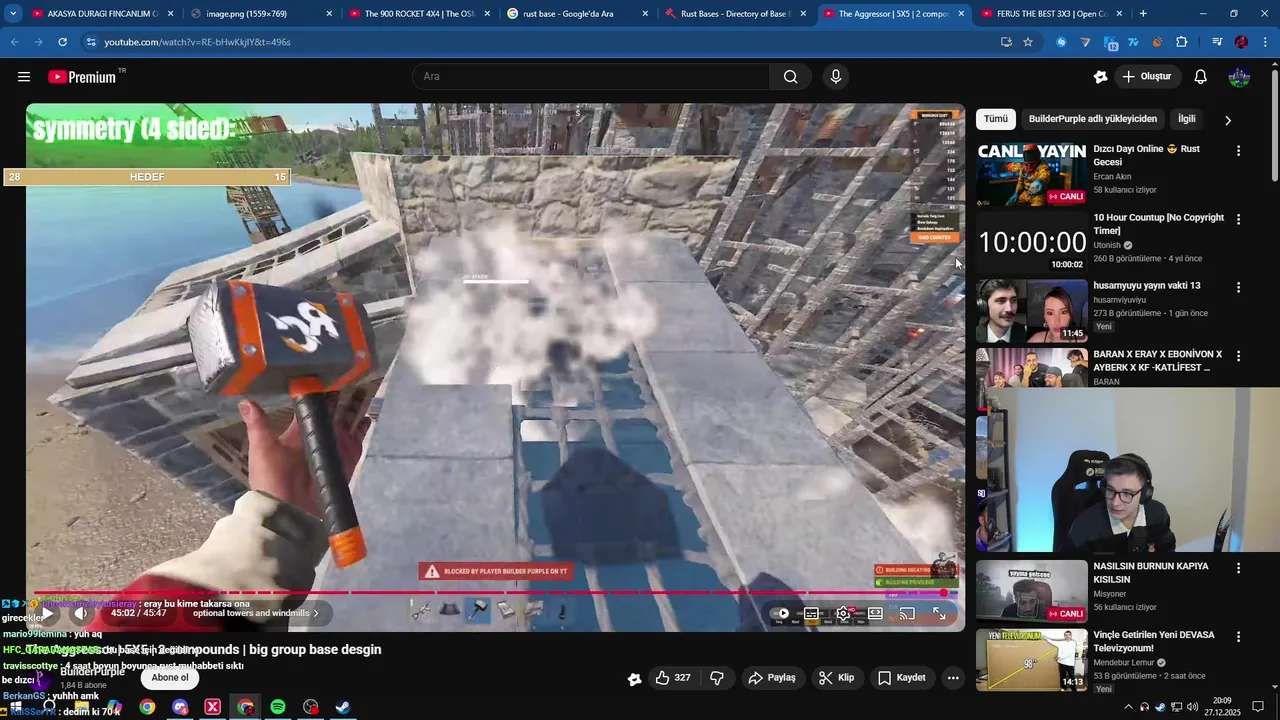This screenshot has height=720, width=1280.
Task: Open options for 'BARAN X ERAY' video
Action: point(1238,356)
